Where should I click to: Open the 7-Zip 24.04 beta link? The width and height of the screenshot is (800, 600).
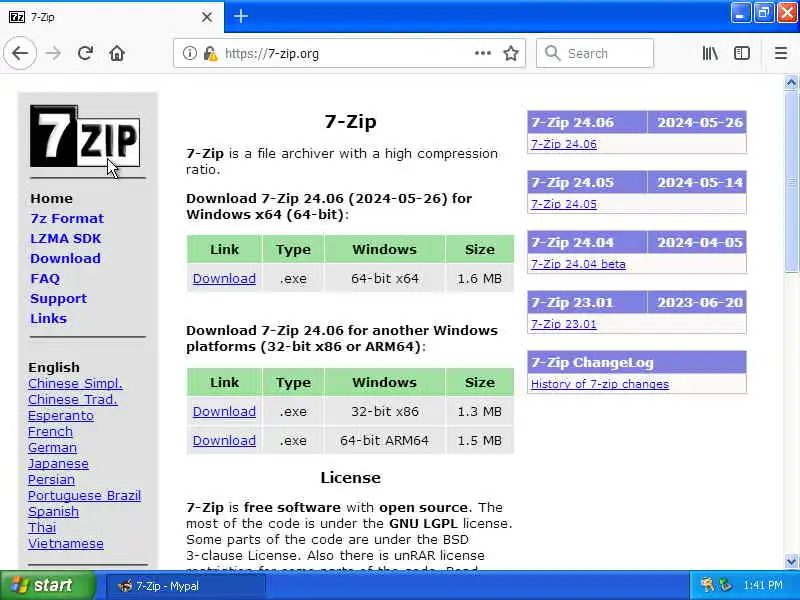click(578, 264)
